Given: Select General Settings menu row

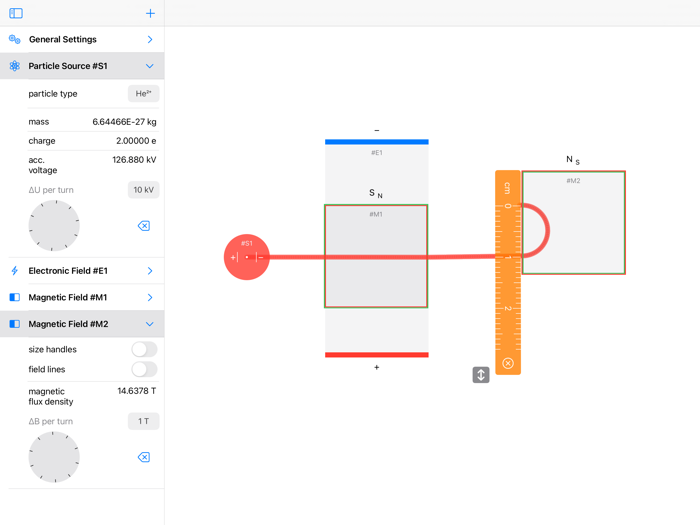Looking at the screenshot, I should 82,39.
